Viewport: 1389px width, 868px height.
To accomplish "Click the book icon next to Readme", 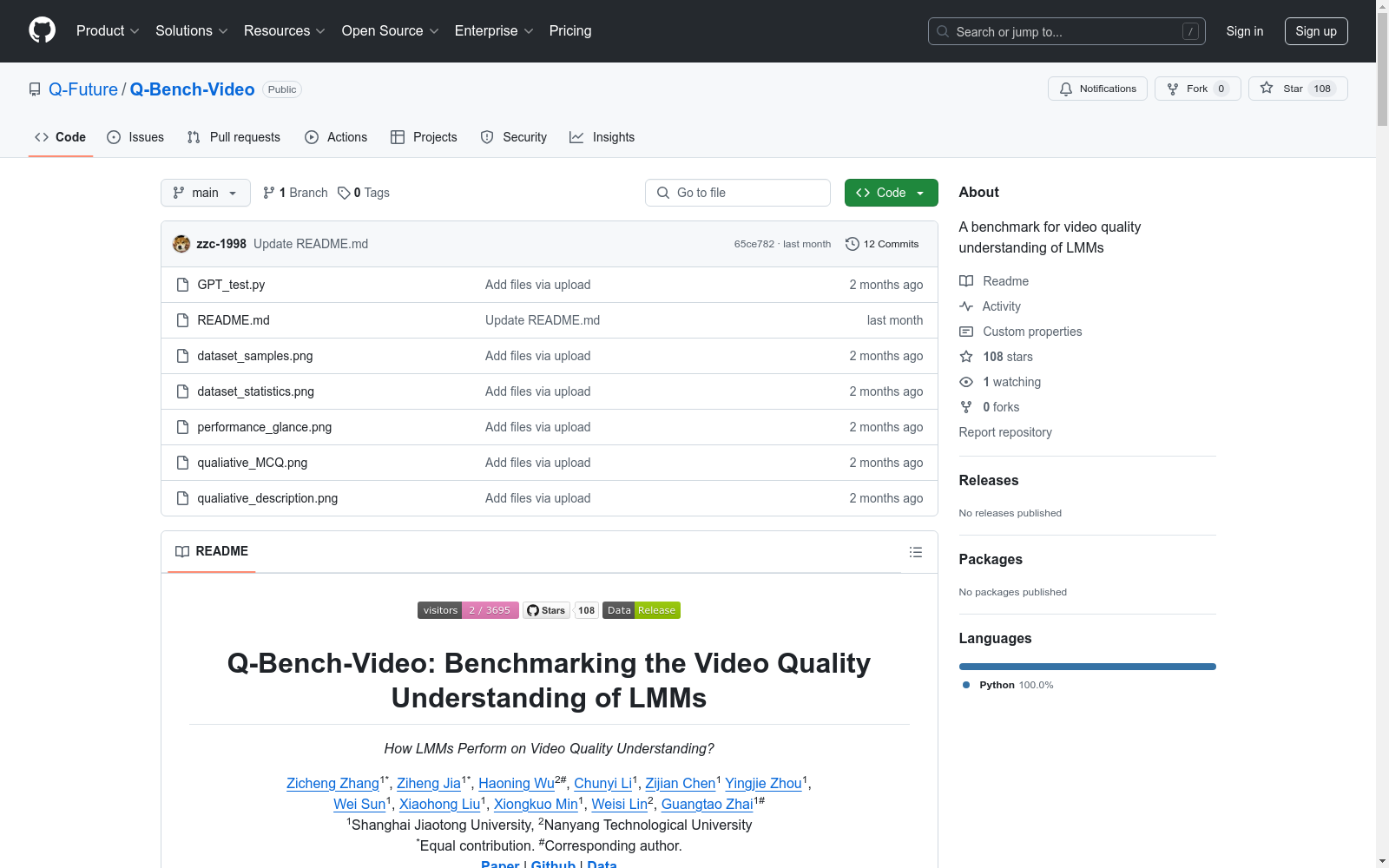I will click(x=966, y=281).
